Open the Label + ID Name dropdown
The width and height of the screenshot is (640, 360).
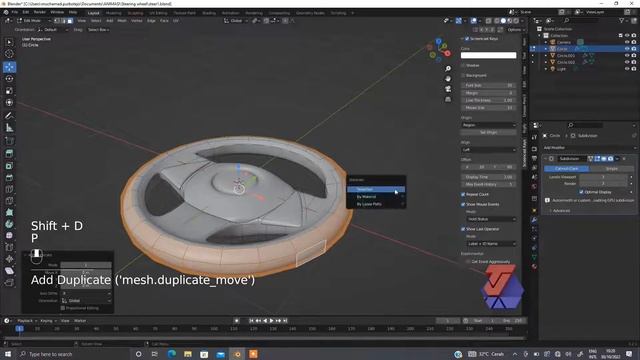click(x=491, y=244)
